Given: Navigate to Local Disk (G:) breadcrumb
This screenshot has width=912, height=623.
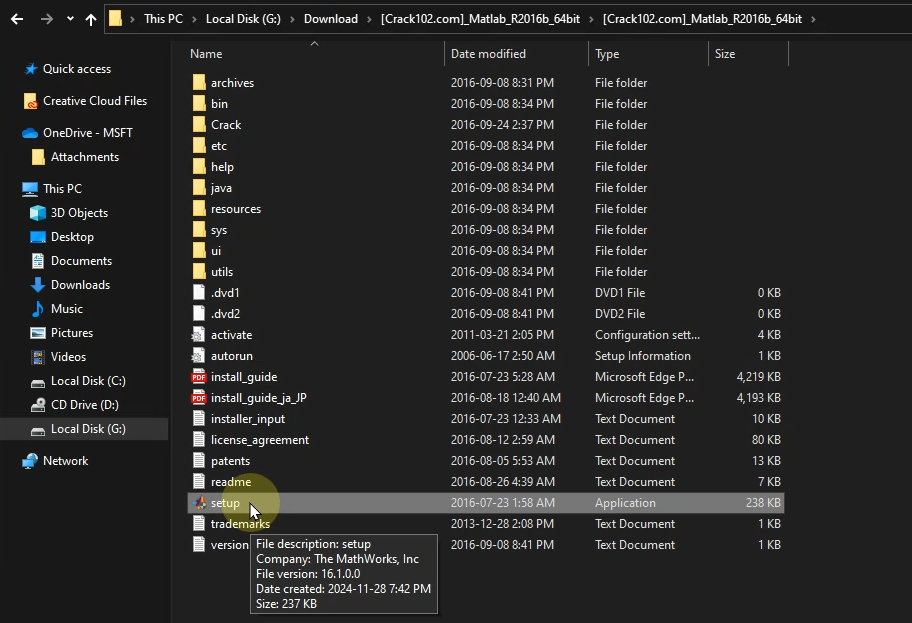Looking at the screenshot, I should click(x=249, y=19).
